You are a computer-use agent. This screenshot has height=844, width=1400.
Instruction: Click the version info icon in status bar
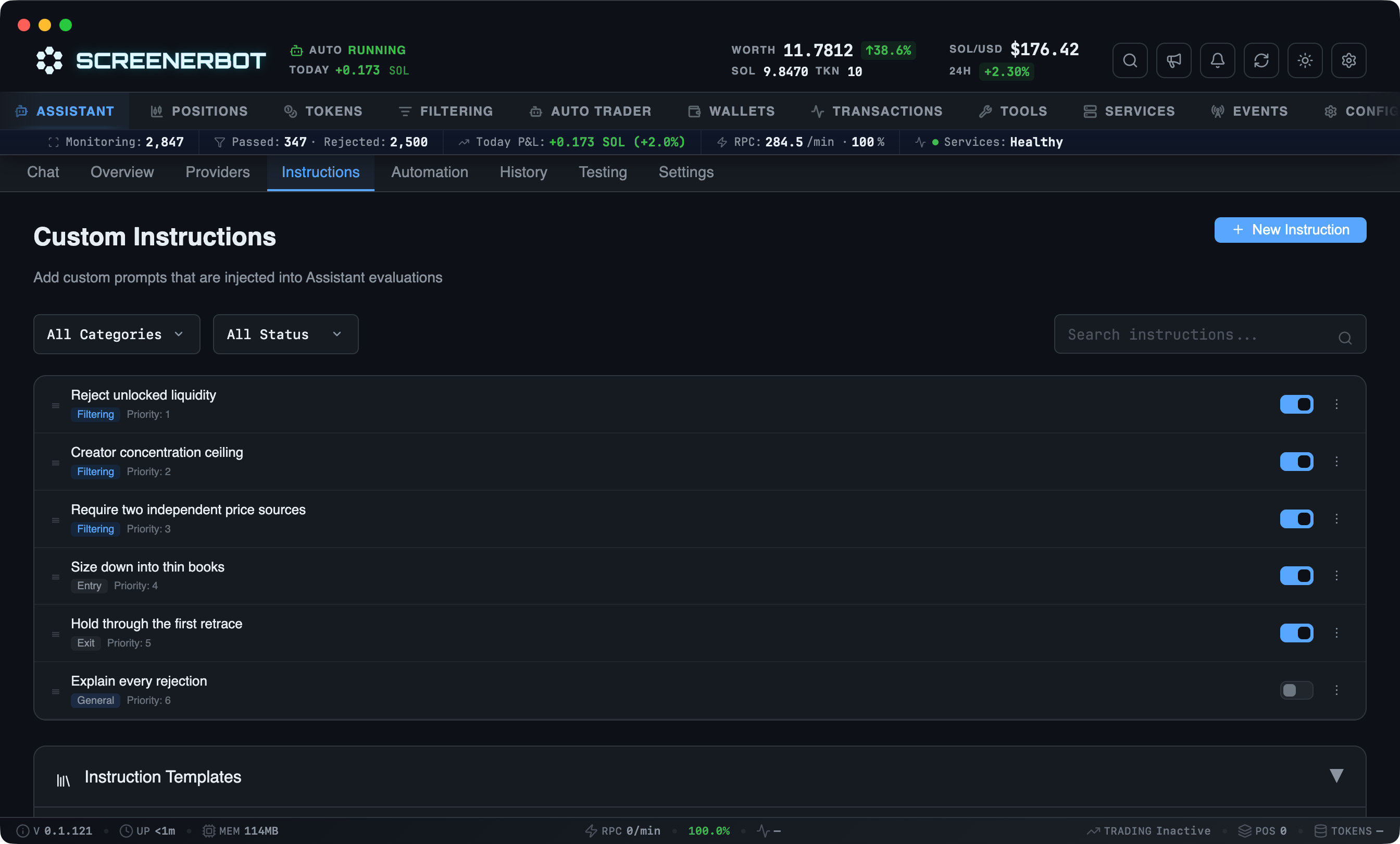pos(23,831)
